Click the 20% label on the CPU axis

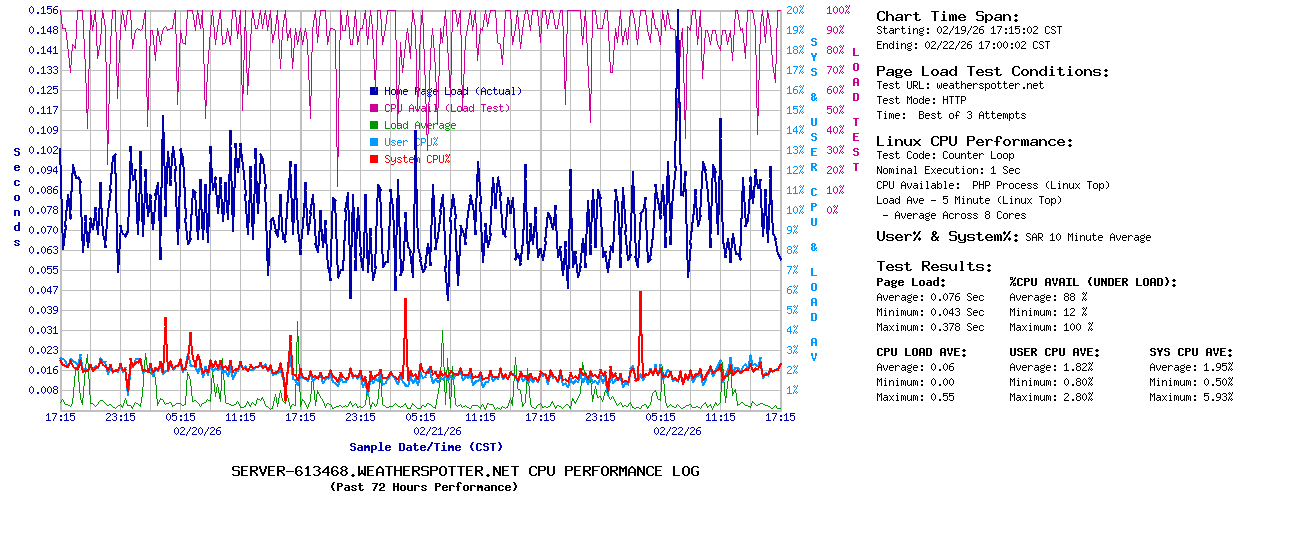(x=795, y=10)
